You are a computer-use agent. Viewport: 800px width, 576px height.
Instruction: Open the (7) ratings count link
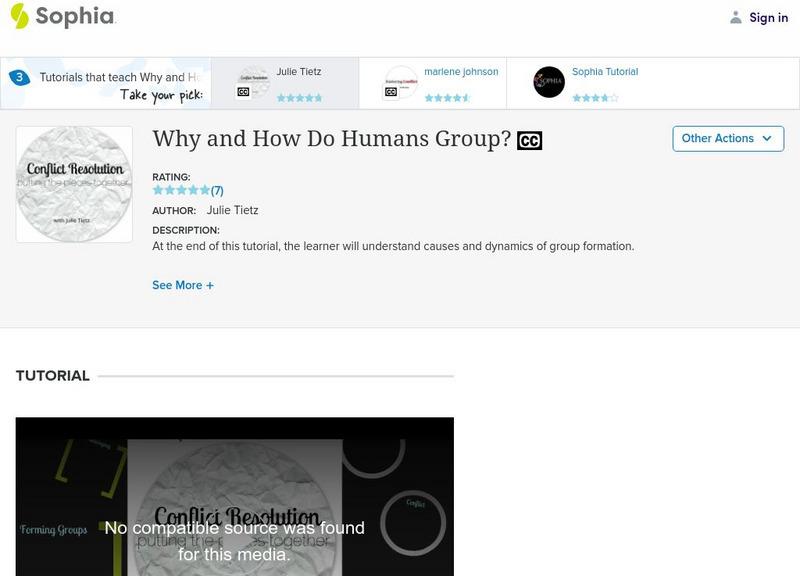point(217,191)
